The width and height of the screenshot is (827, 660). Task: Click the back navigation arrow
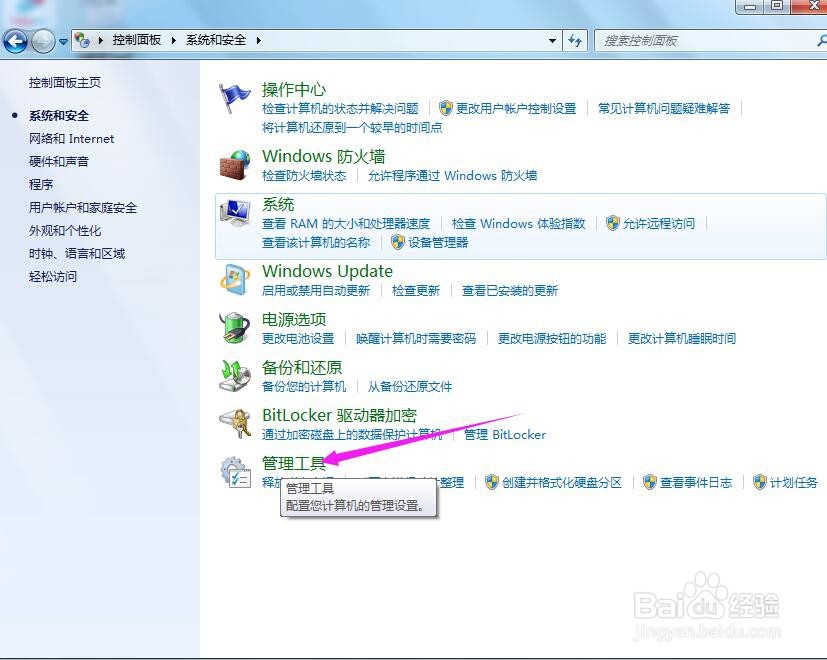[x=16, y=41]
